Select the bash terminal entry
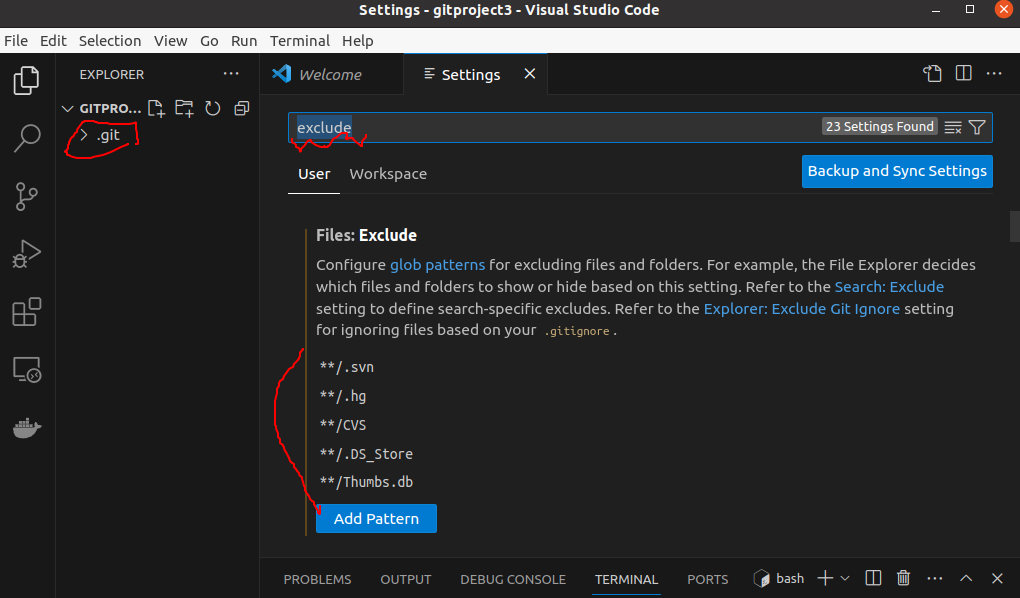 coord(779,578)
